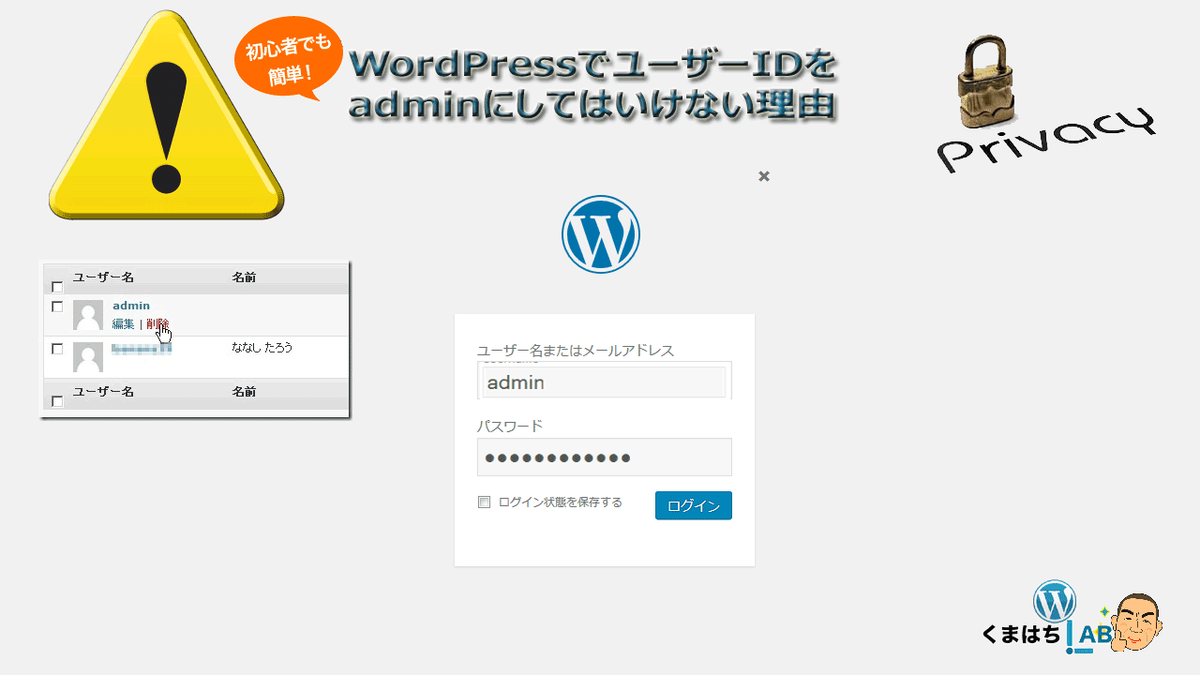Click the cartoon face in くまはちLAB logo

click(x=1139, y=622)
